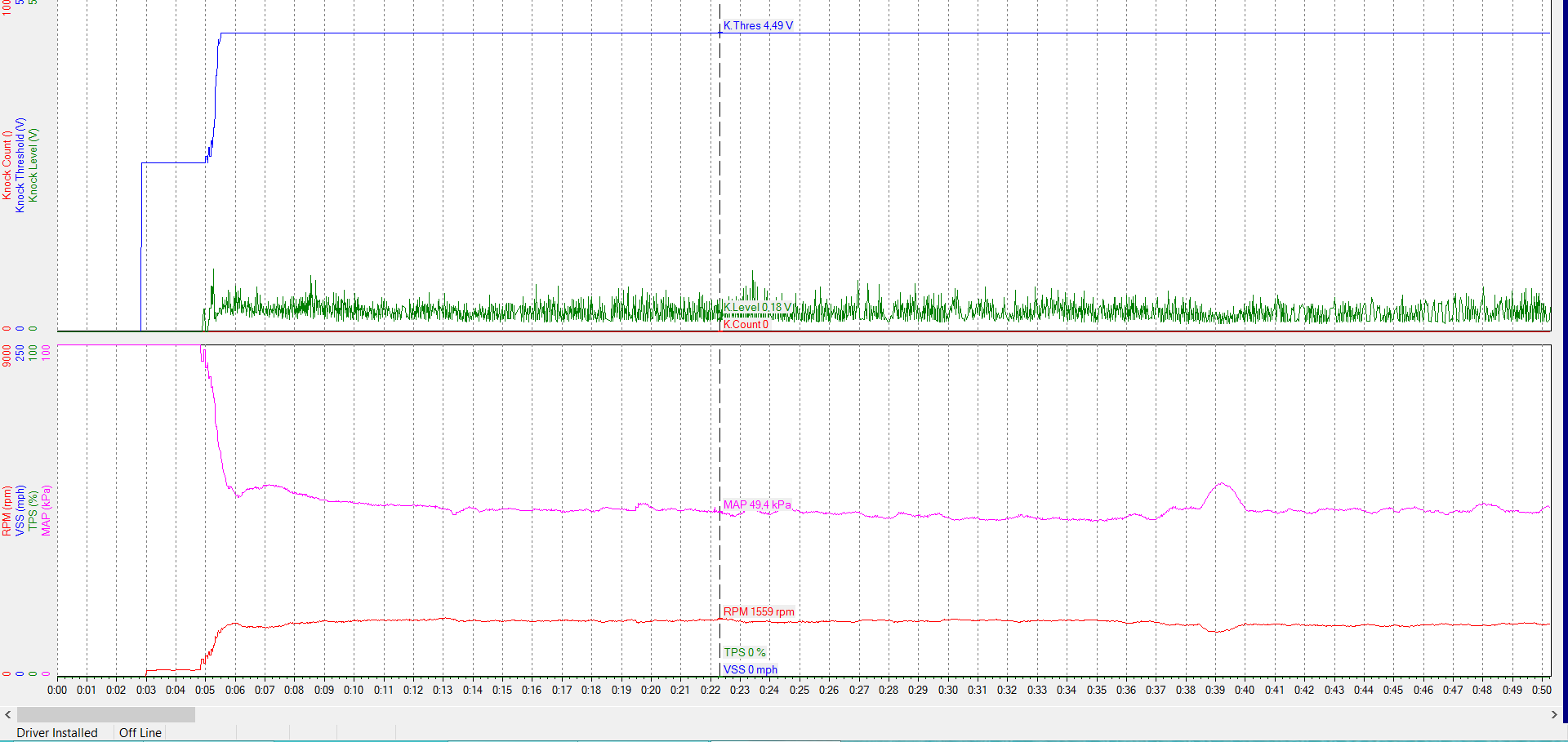Image resolution: width=1568 pixels, height=742 pixels.
Task: Click the horizontal scrollbar thumb
Action: 105,714
